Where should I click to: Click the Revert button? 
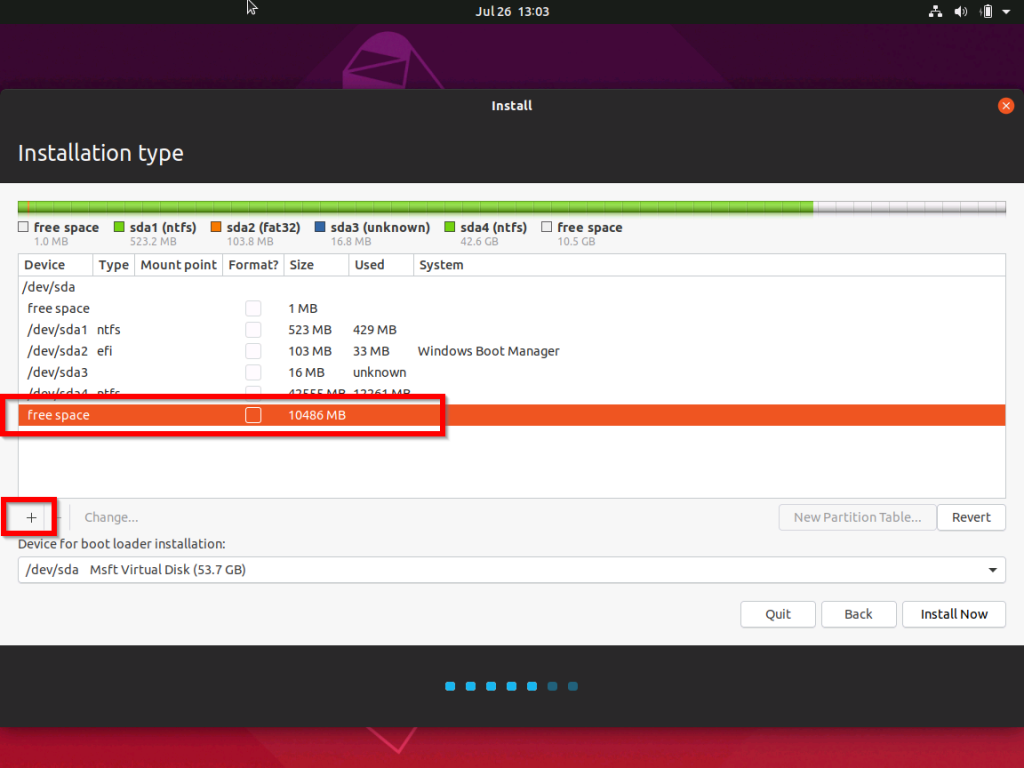pyautogui.click(x=971, y=517)
